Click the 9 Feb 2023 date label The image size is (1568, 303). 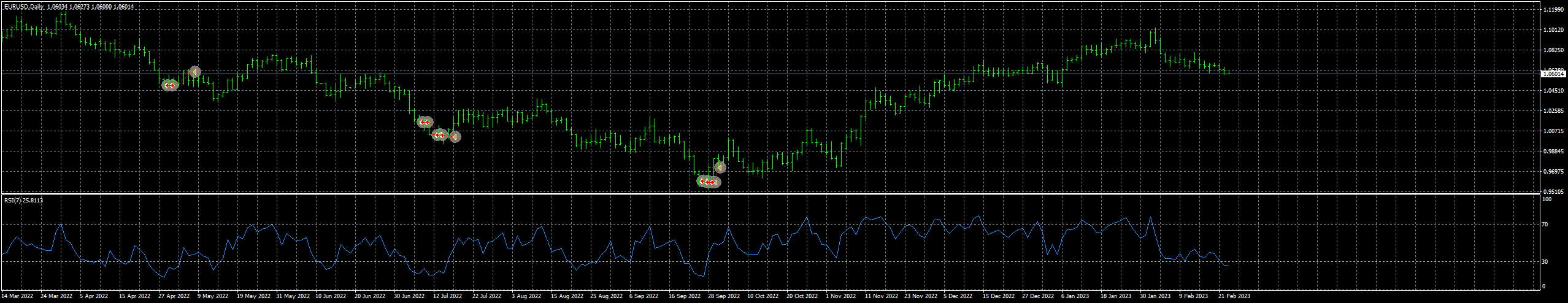[1193, 296]
